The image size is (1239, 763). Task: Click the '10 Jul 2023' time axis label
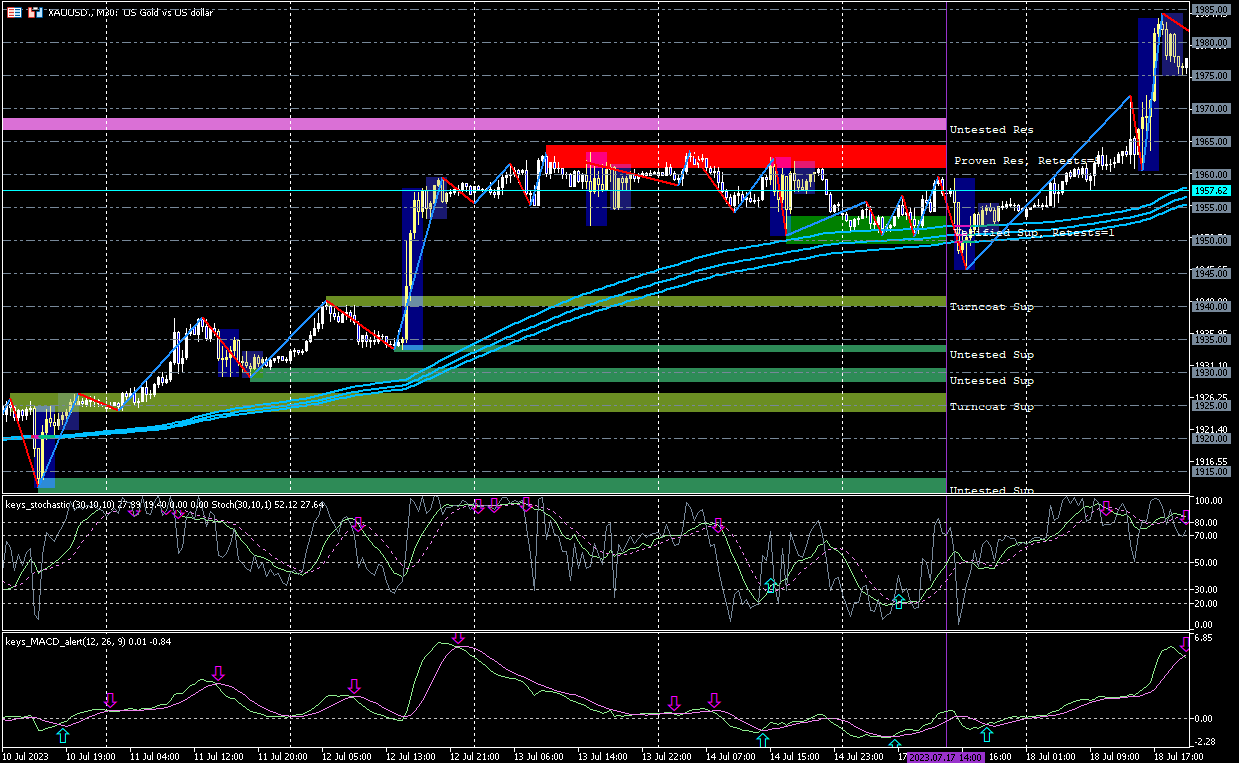pos(27,757)
